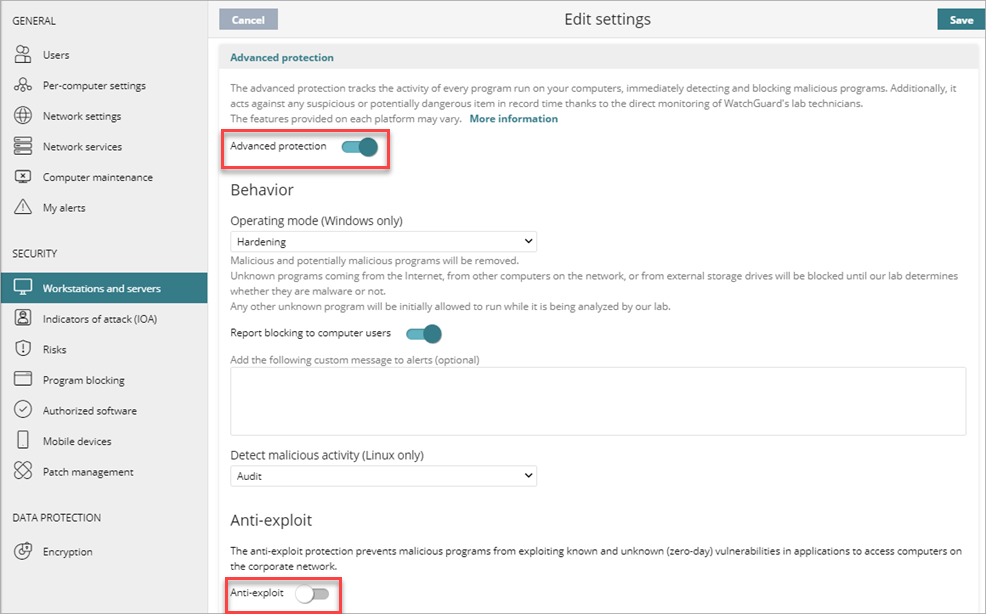Disable the Advanced protection toggle
This screenshot has width=986, height=614.
click(359, 147)
